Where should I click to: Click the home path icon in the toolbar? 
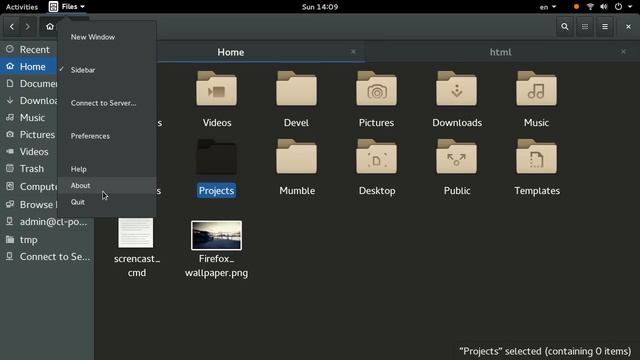tap(50, 27)
